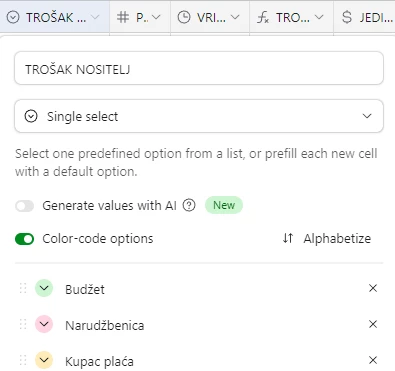Enable the Generate values with AI toggle
This screenshot has height=371, width=395.
(x=24, y=206)
